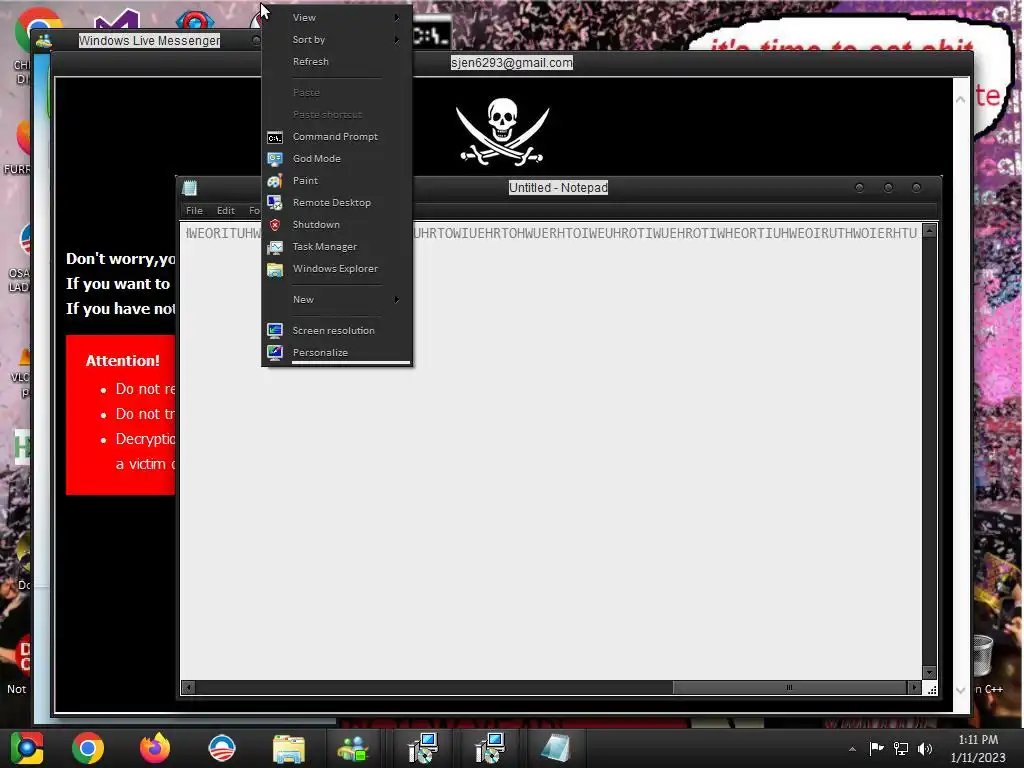Click the Messenger window title bar icon
Image resolution: width=1024 pixels, height=768 pixels.
tap(44, 41)
